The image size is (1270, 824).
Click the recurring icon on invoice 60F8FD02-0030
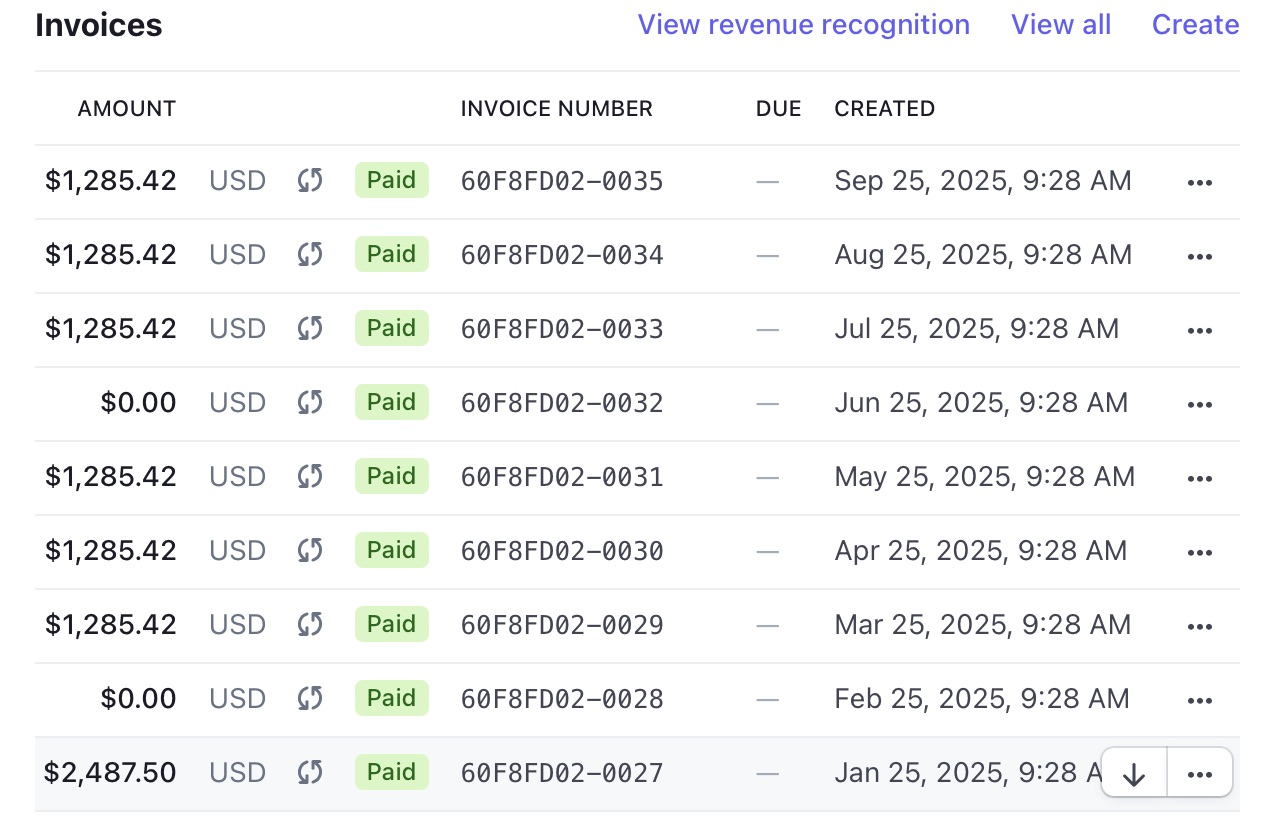point(310,550)
